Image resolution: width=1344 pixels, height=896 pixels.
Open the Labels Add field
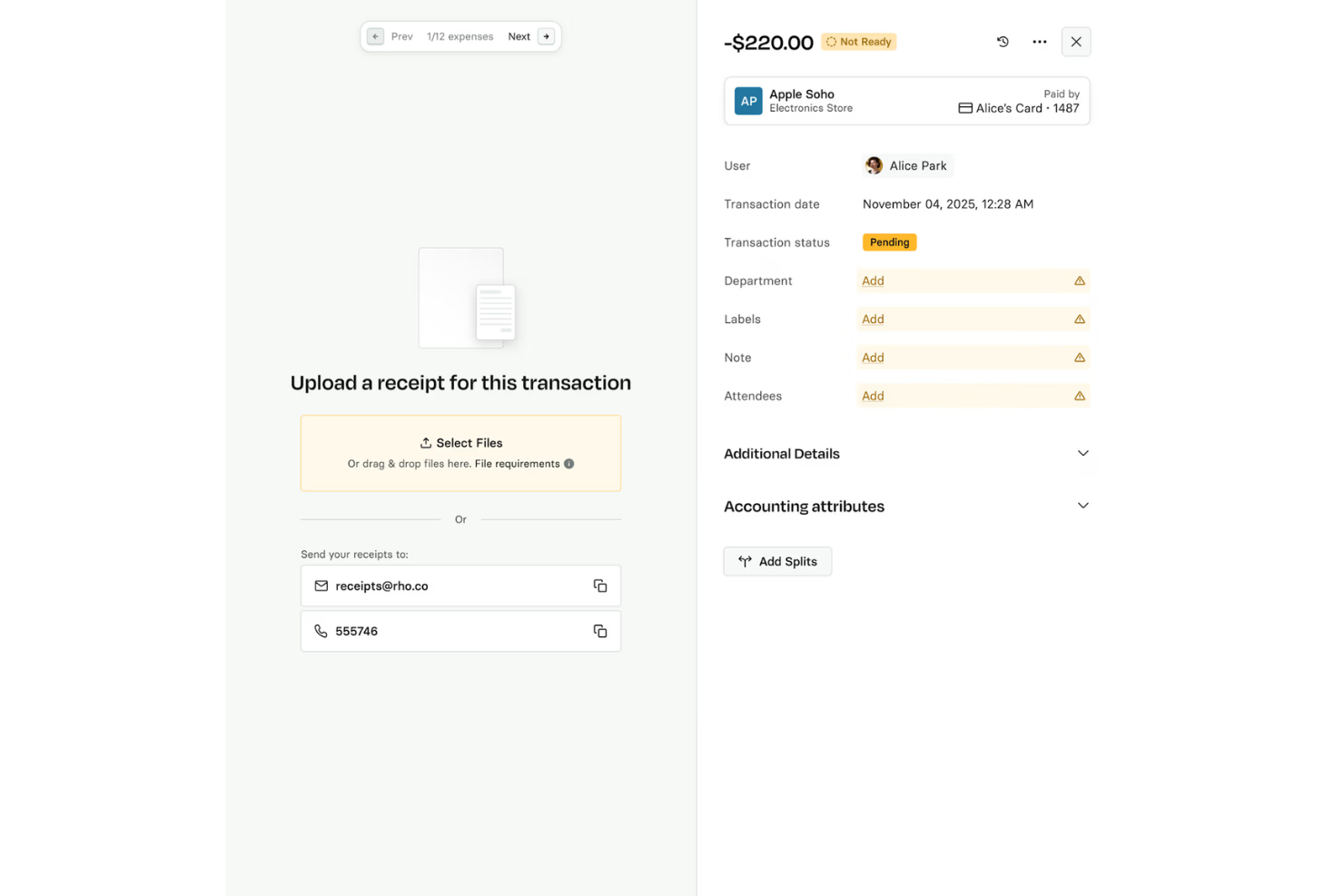pos(873,319)
